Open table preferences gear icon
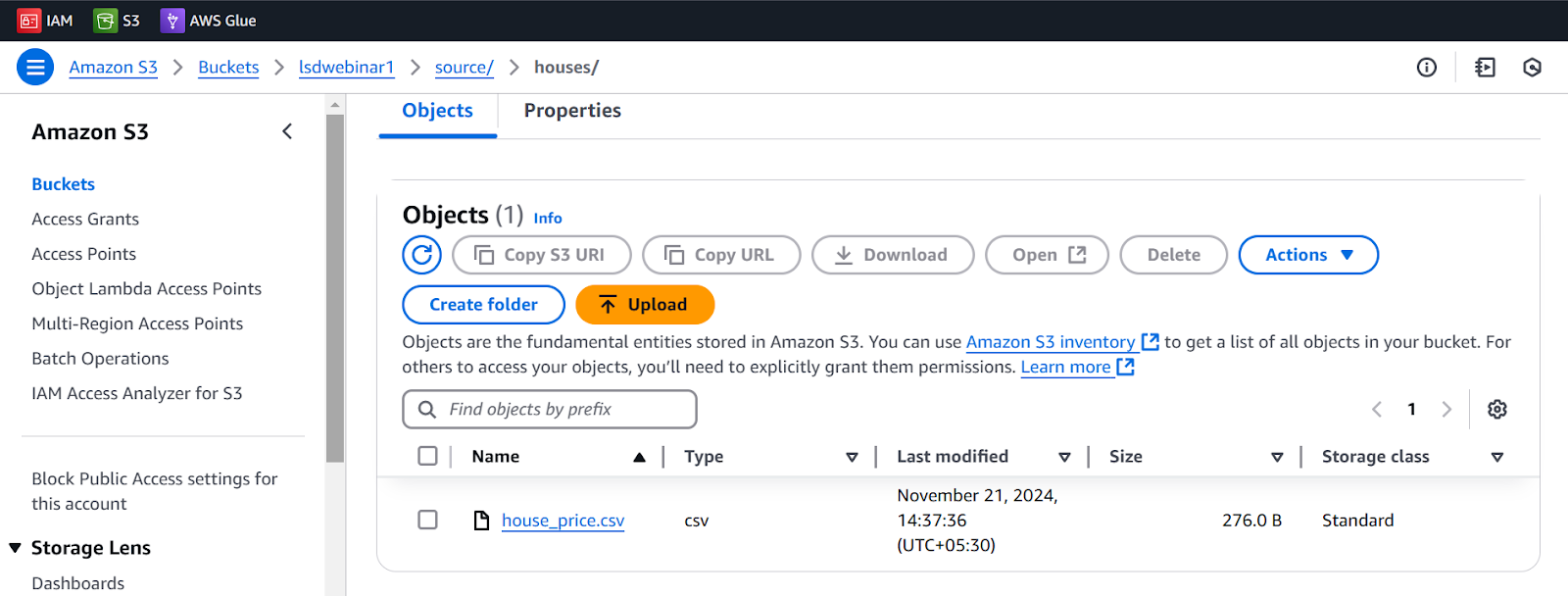 coord(1497,410)
